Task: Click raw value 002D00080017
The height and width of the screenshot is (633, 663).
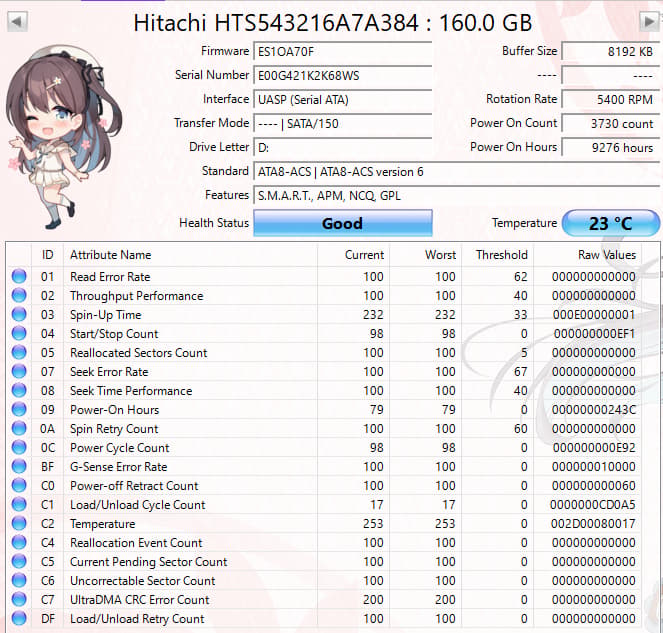Action: pyautogui.click(x=593, y=523)
